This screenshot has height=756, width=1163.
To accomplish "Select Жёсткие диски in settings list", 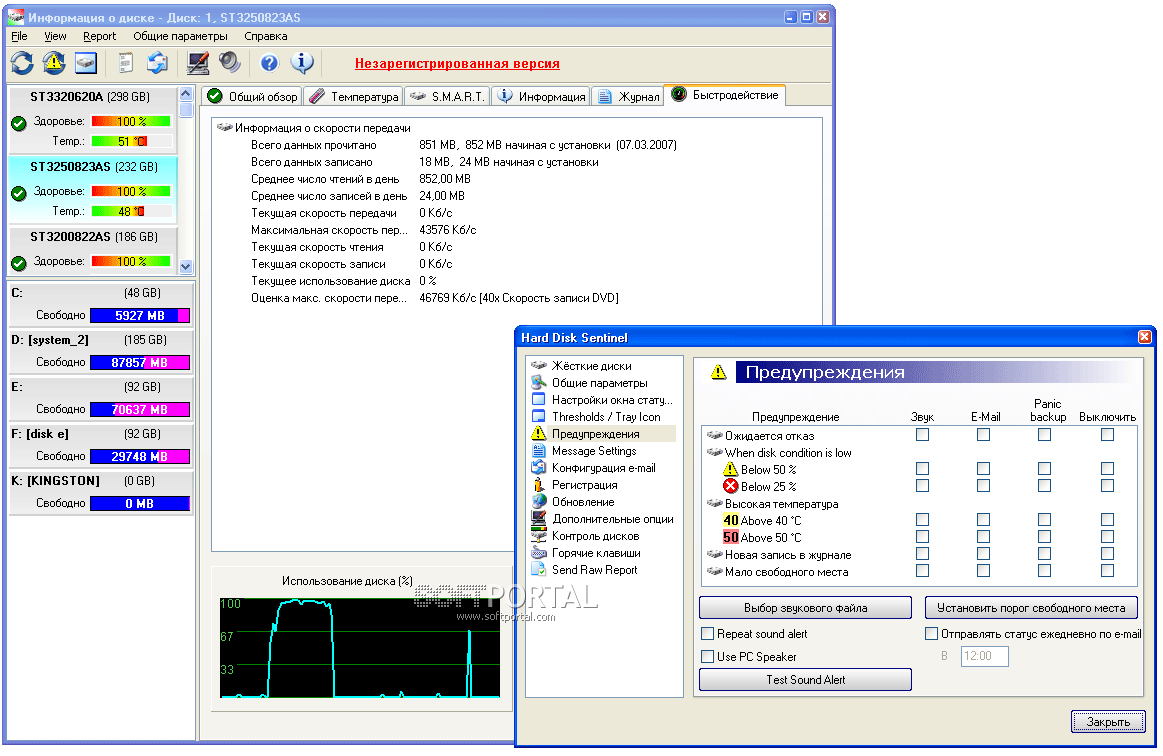I will tap(591, 366).
